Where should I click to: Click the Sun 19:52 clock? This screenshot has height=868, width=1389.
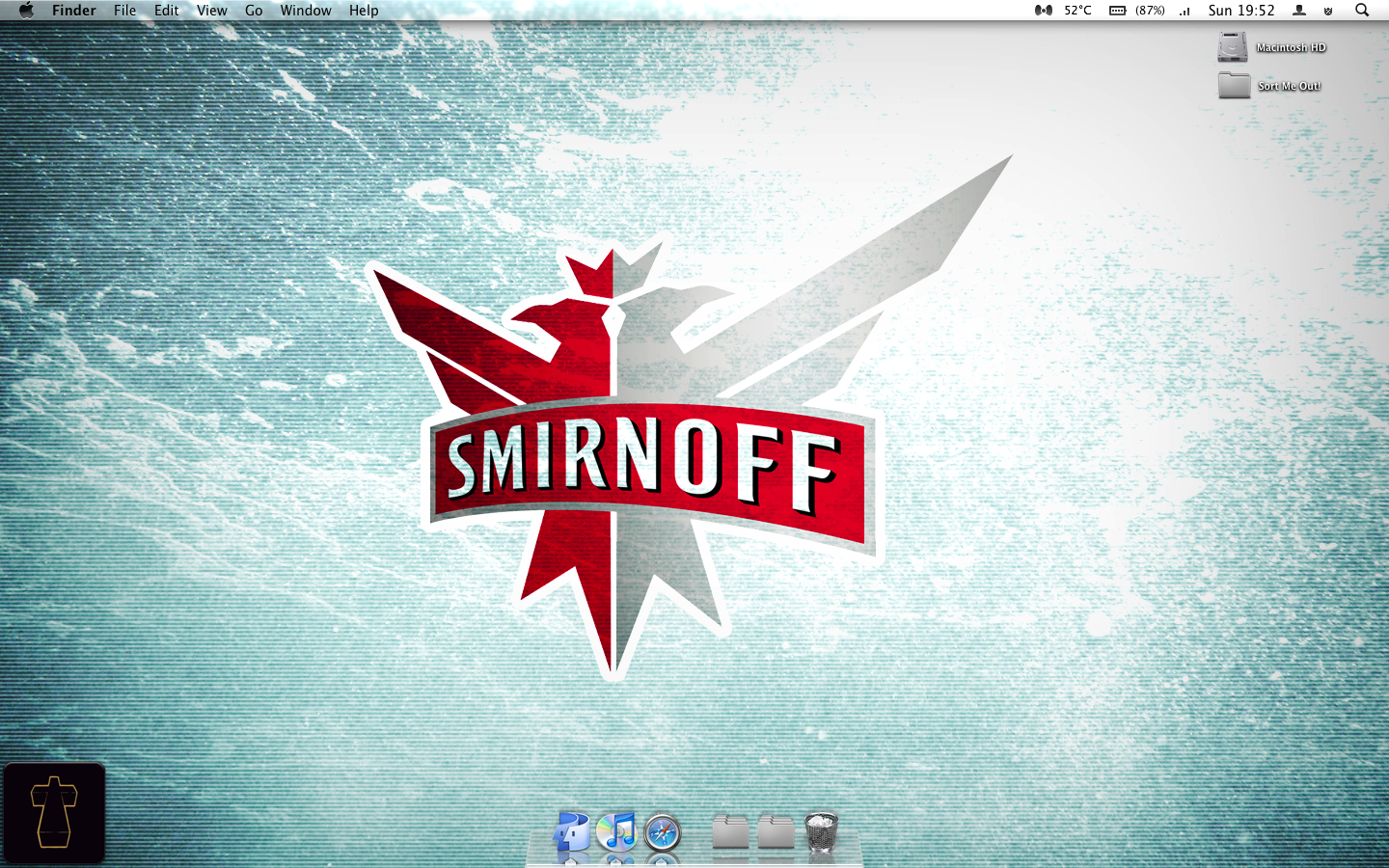(x=1241, y=11)
